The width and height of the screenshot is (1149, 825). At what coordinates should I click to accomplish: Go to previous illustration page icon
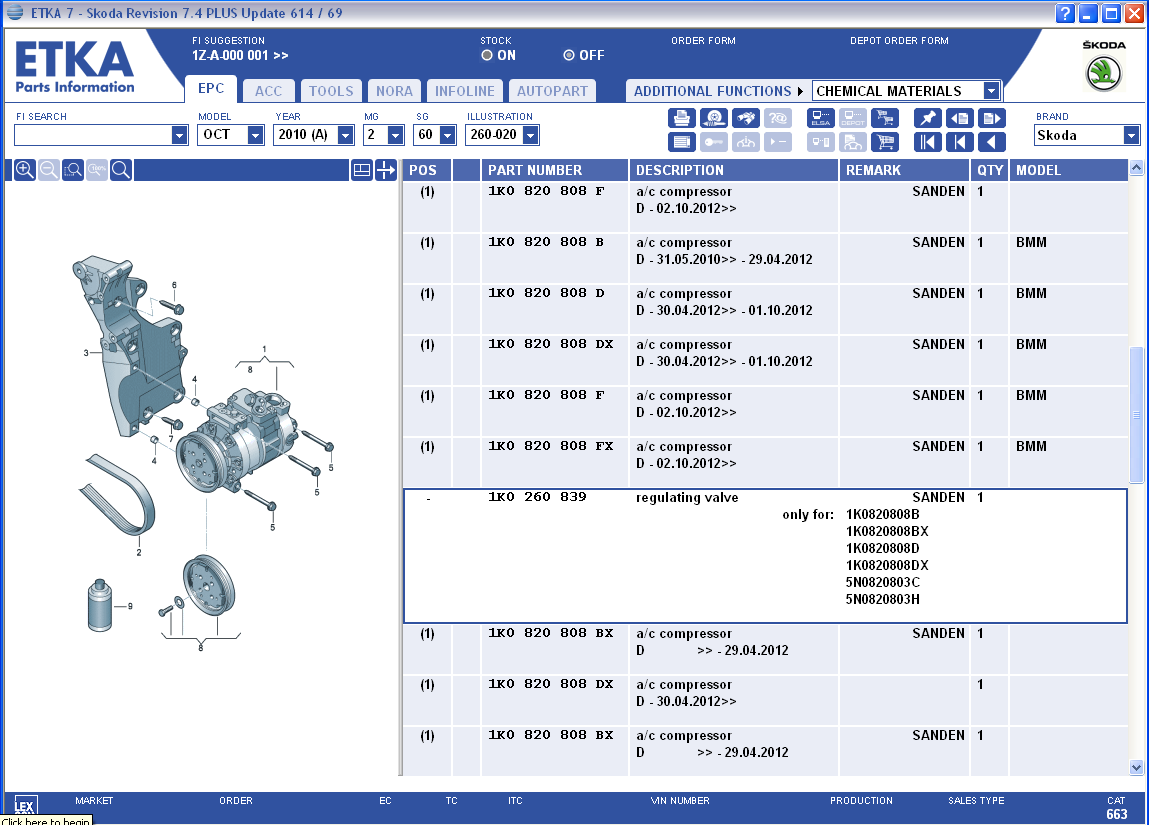[x=960, y=118]
